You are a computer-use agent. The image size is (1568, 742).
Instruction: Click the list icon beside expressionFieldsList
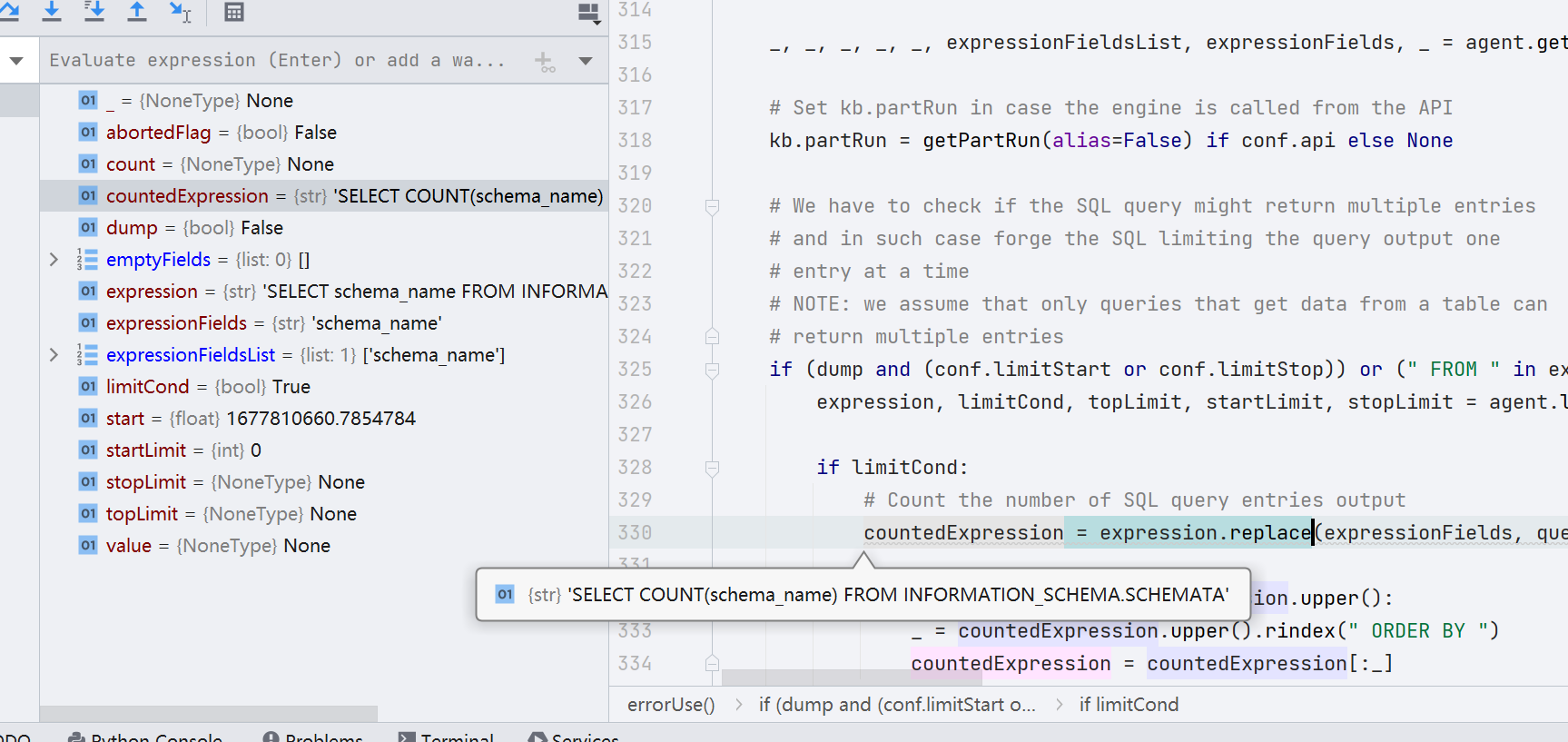[87, 355]
